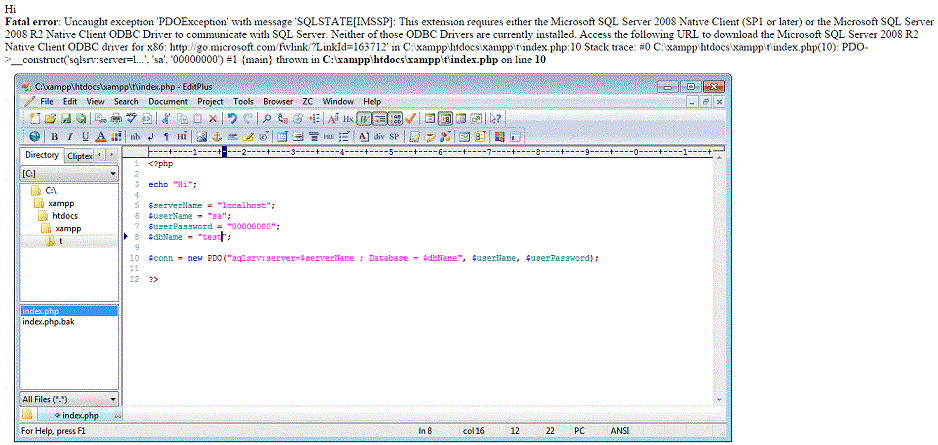Open the Help menu
The height and width of the screenshot is (445, 938).
click(x=372, y=102)
